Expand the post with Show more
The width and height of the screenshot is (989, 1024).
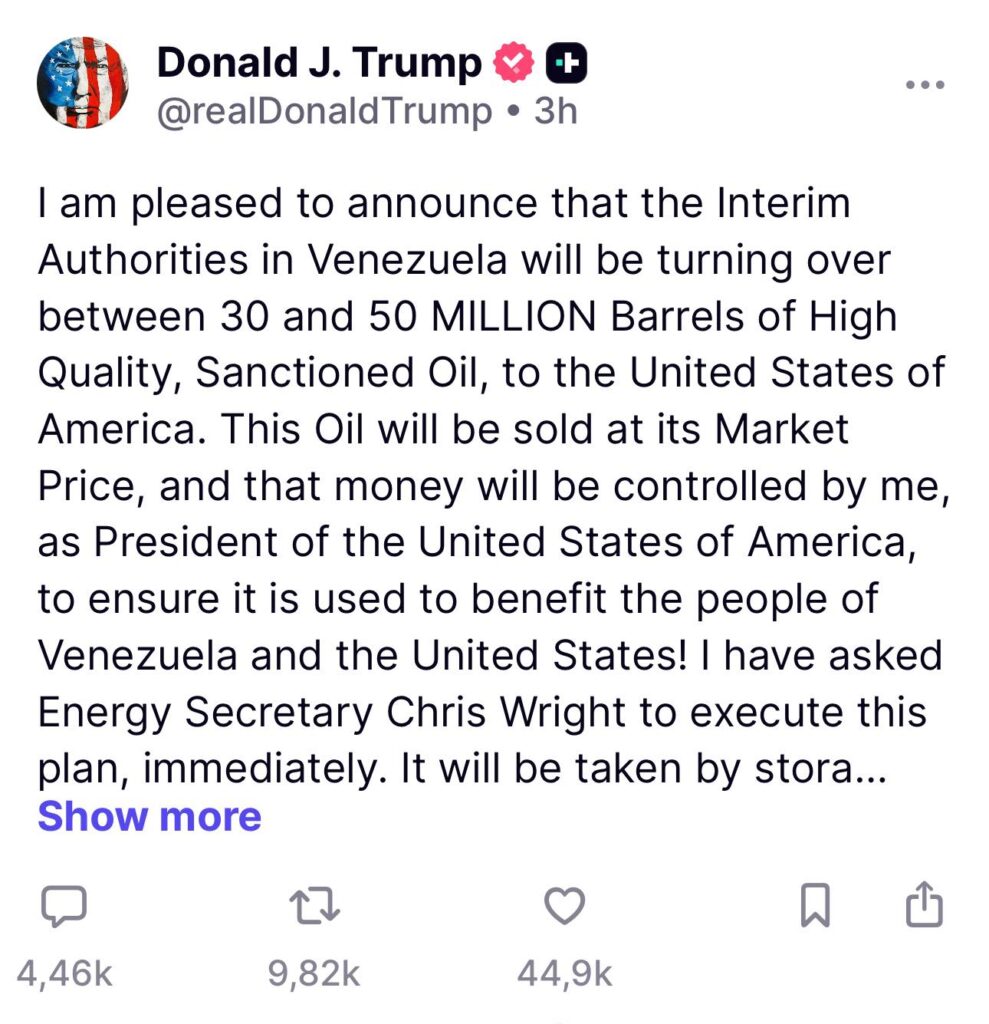point(149,817)
